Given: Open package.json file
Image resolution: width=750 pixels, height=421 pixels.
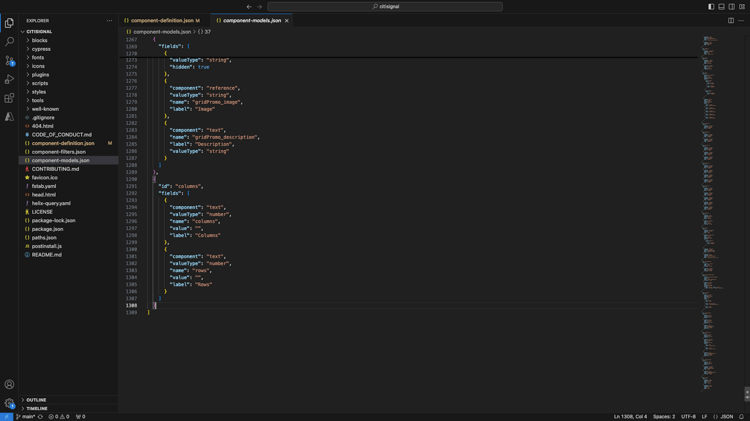Looking at the screenshot, I should 47,230.
